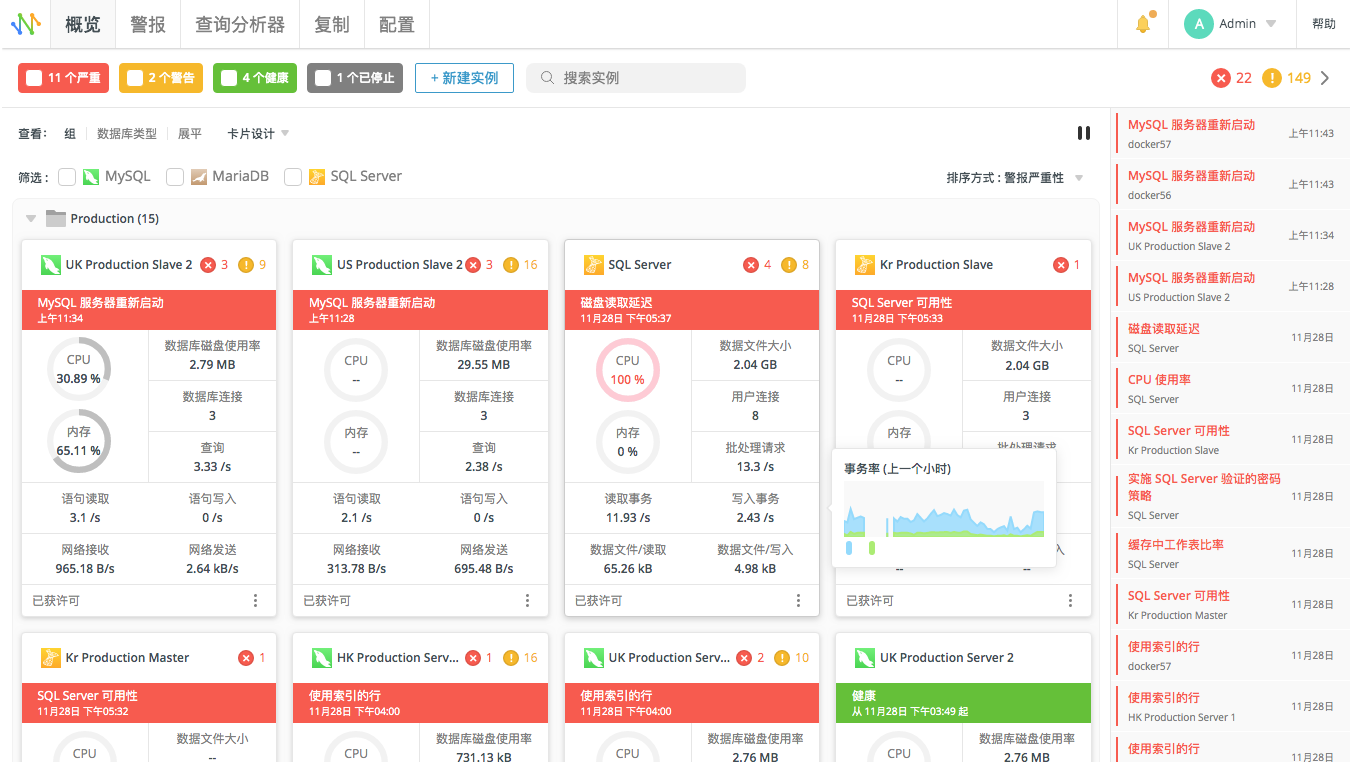
Task: Tick the SQL Server filter checkbox
Action: (x=293, y=177)
